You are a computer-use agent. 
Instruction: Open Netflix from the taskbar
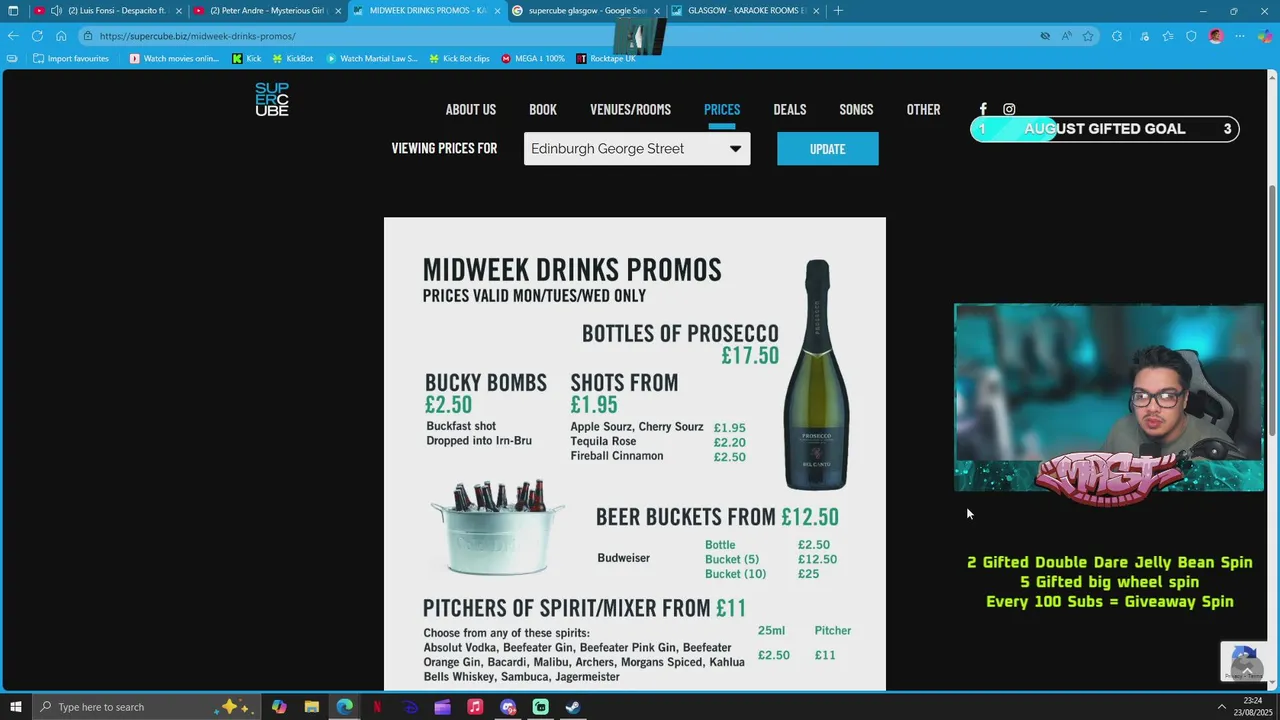377,707
